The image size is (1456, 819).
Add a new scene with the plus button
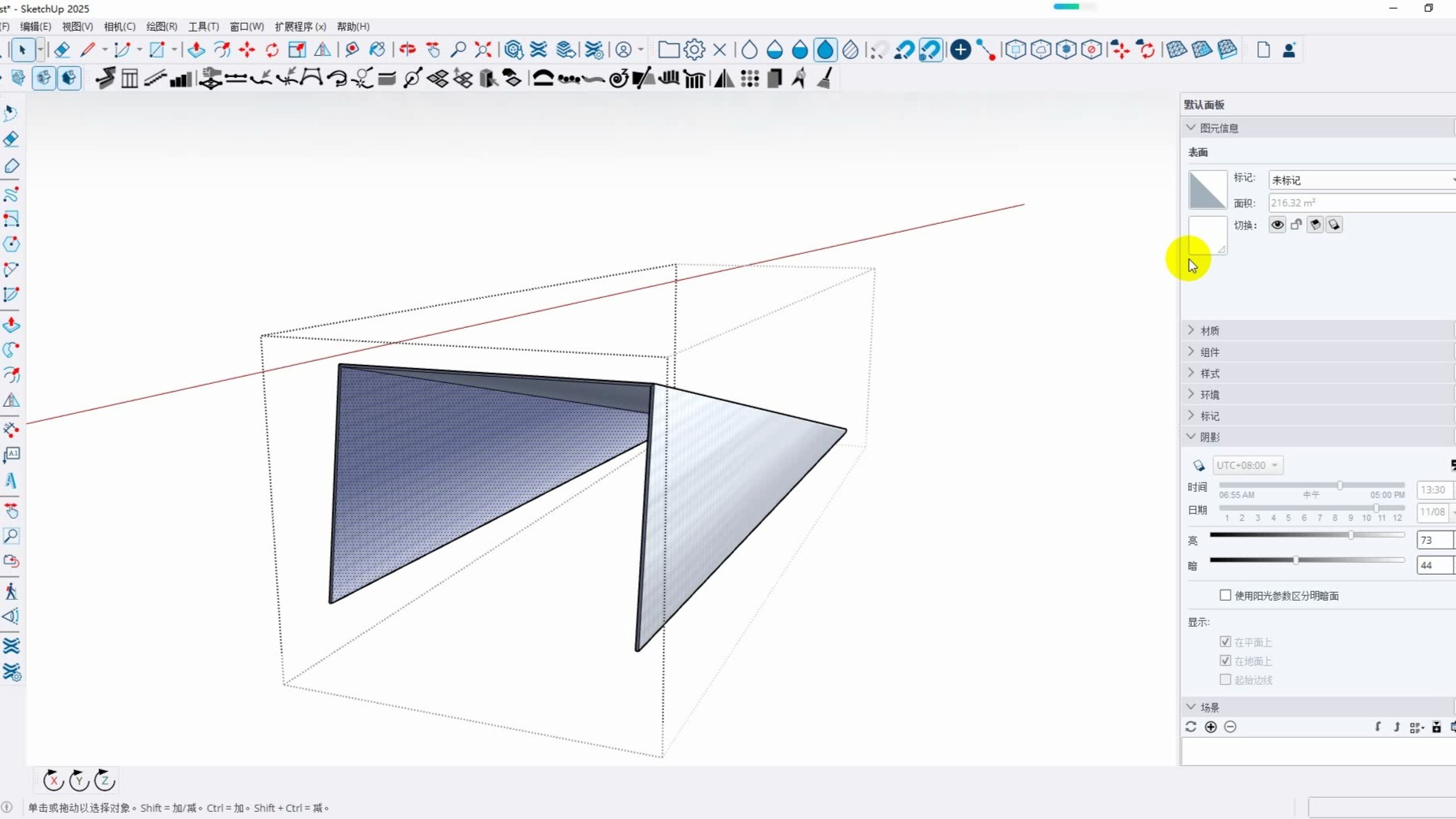point(1210,727)
